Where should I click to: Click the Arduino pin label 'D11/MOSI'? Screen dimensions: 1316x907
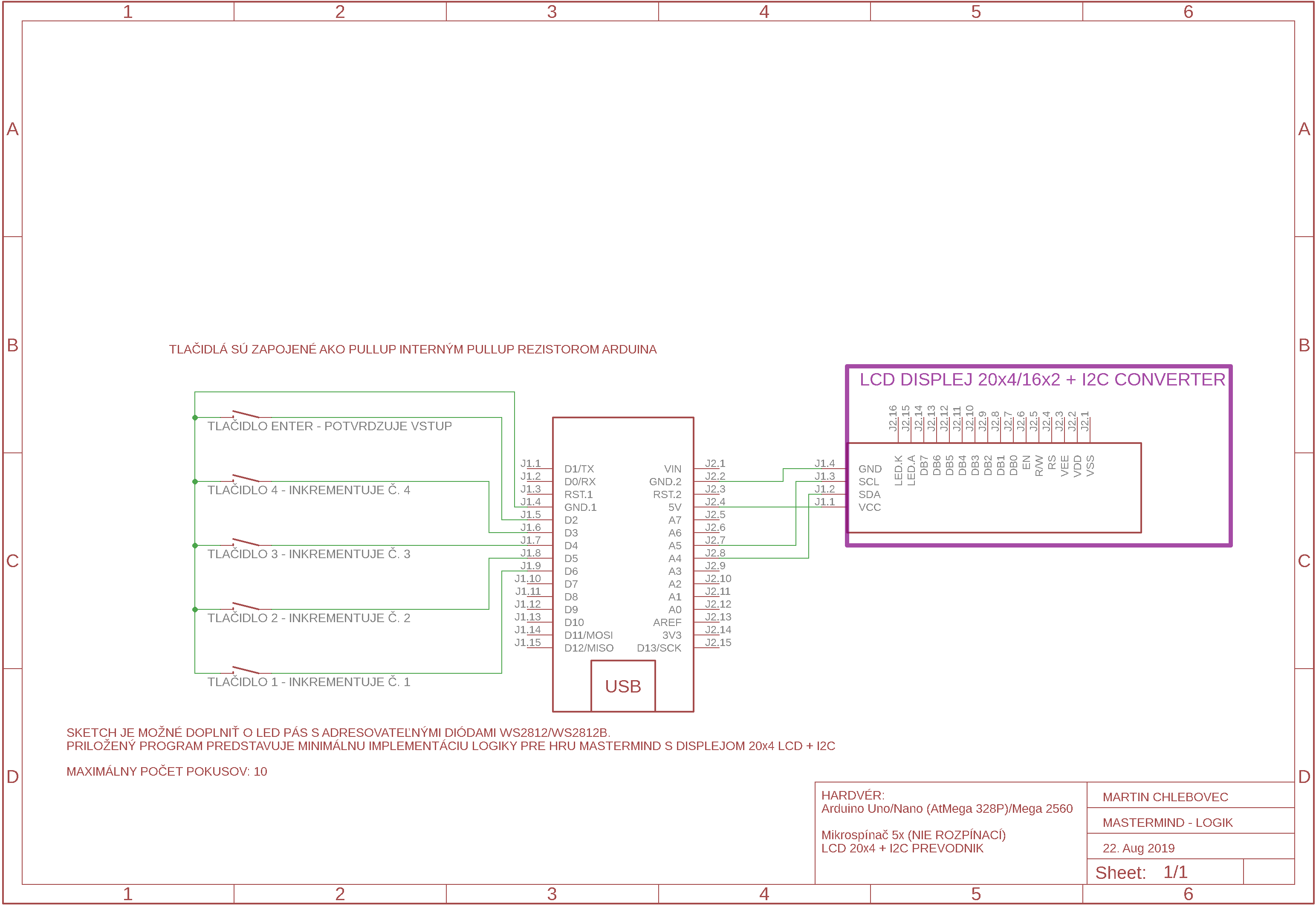click(588, 635)
